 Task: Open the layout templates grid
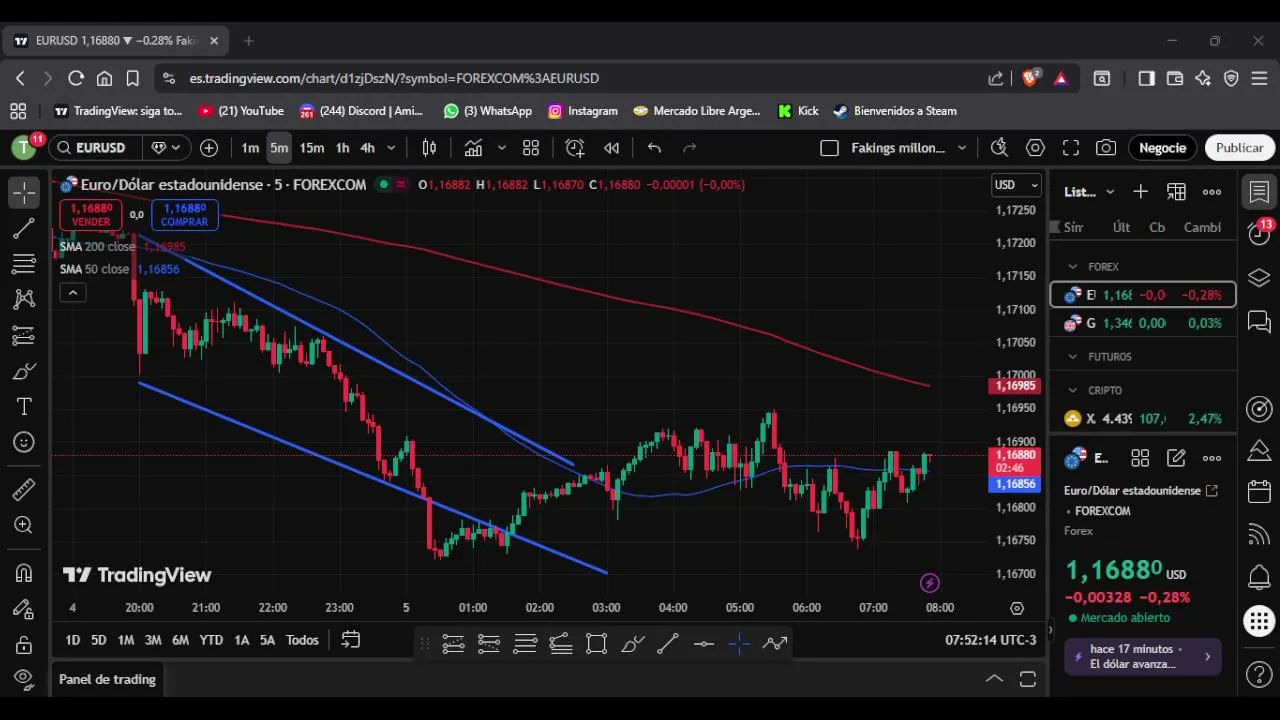[x=531, y=148]
